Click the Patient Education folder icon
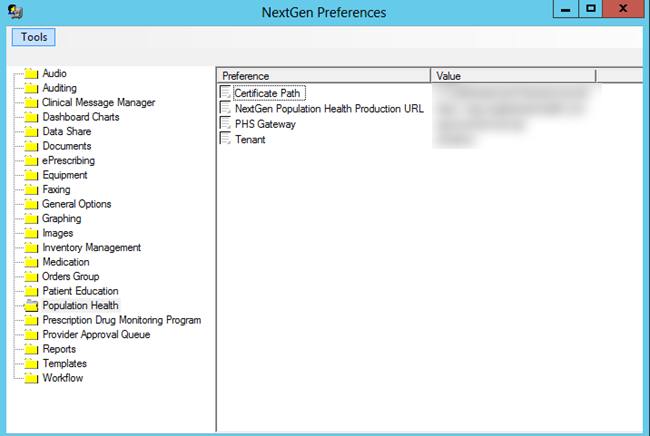 31,291
